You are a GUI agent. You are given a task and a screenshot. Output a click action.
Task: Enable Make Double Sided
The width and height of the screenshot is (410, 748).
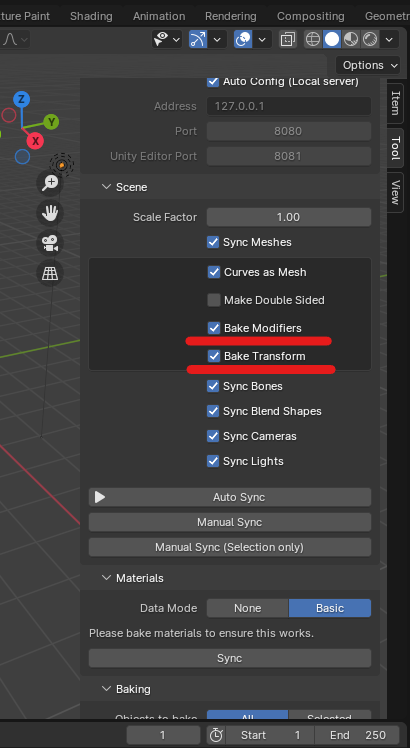pos(214,300)
